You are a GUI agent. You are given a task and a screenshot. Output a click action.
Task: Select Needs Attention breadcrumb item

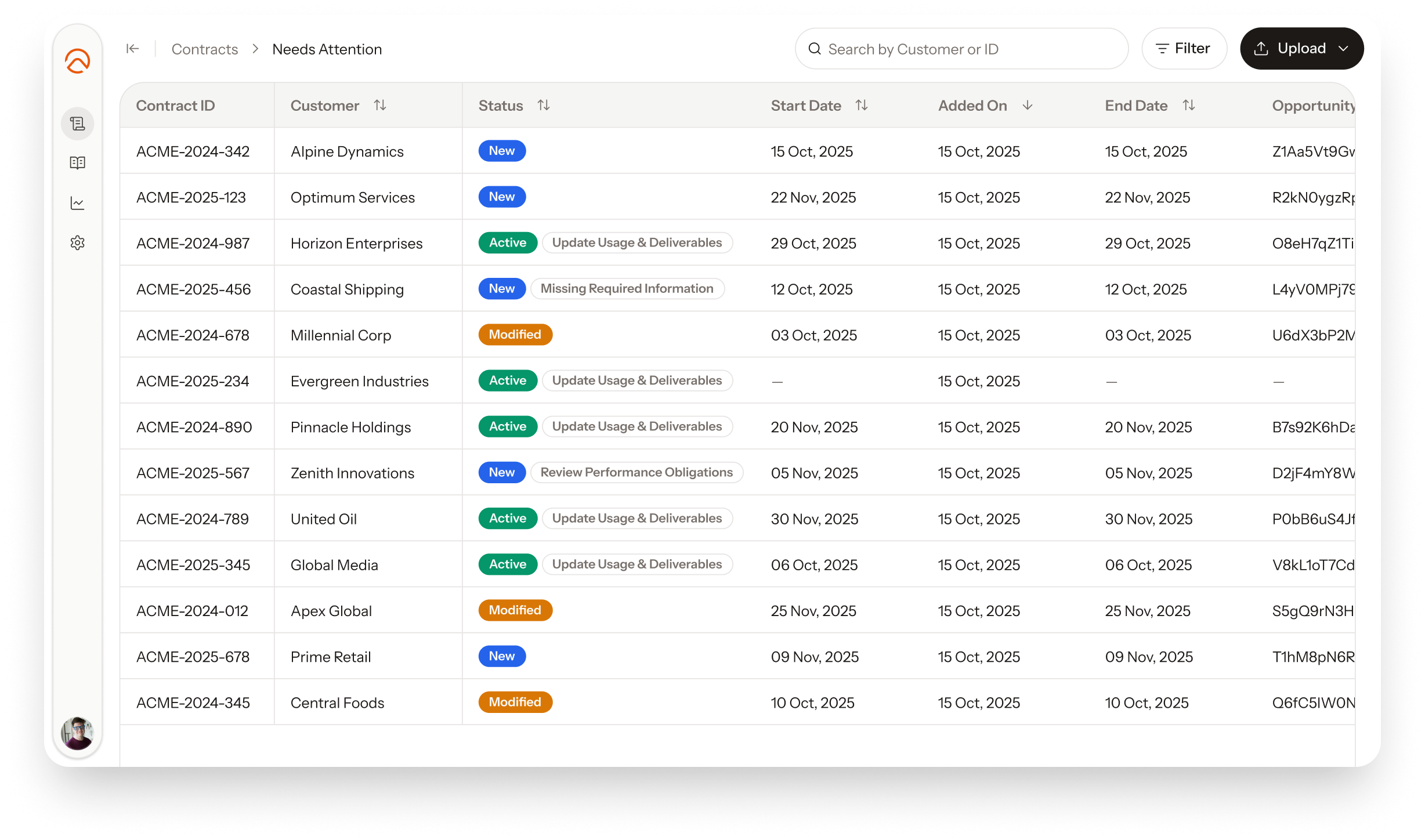[327, 49]
